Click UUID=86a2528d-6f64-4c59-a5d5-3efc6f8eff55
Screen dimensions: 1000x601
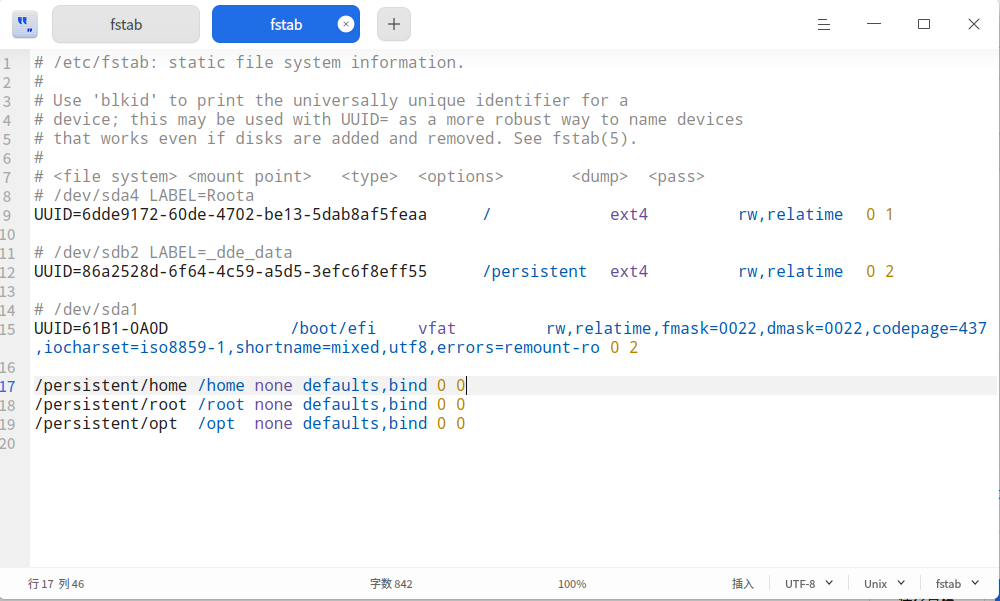click(x=230, y=271)
